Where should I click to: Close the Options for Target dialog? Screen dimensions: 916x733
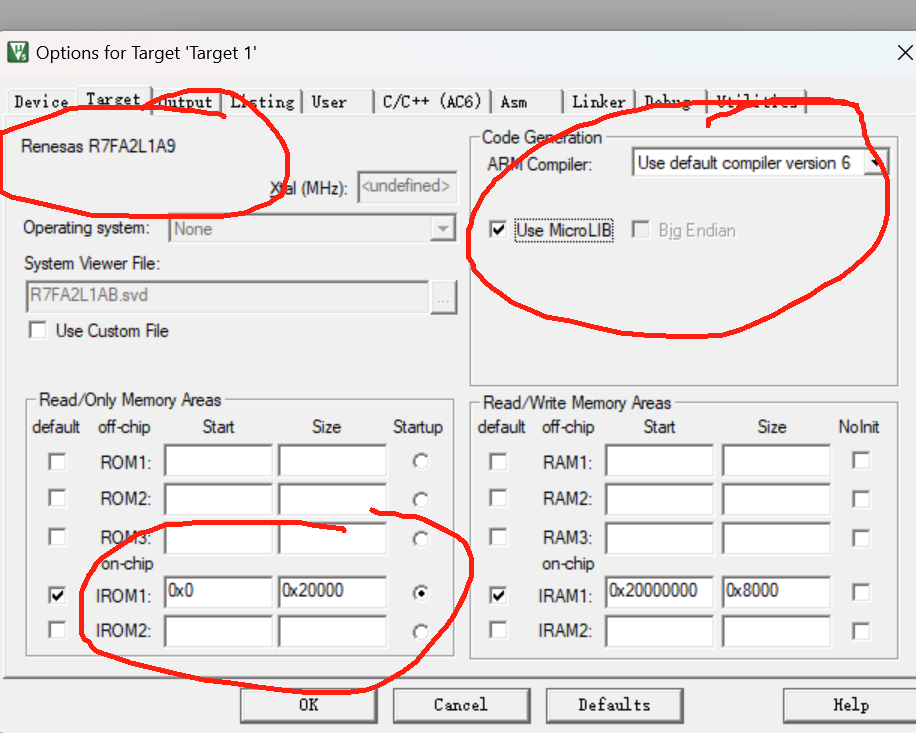tap(905, 53)
